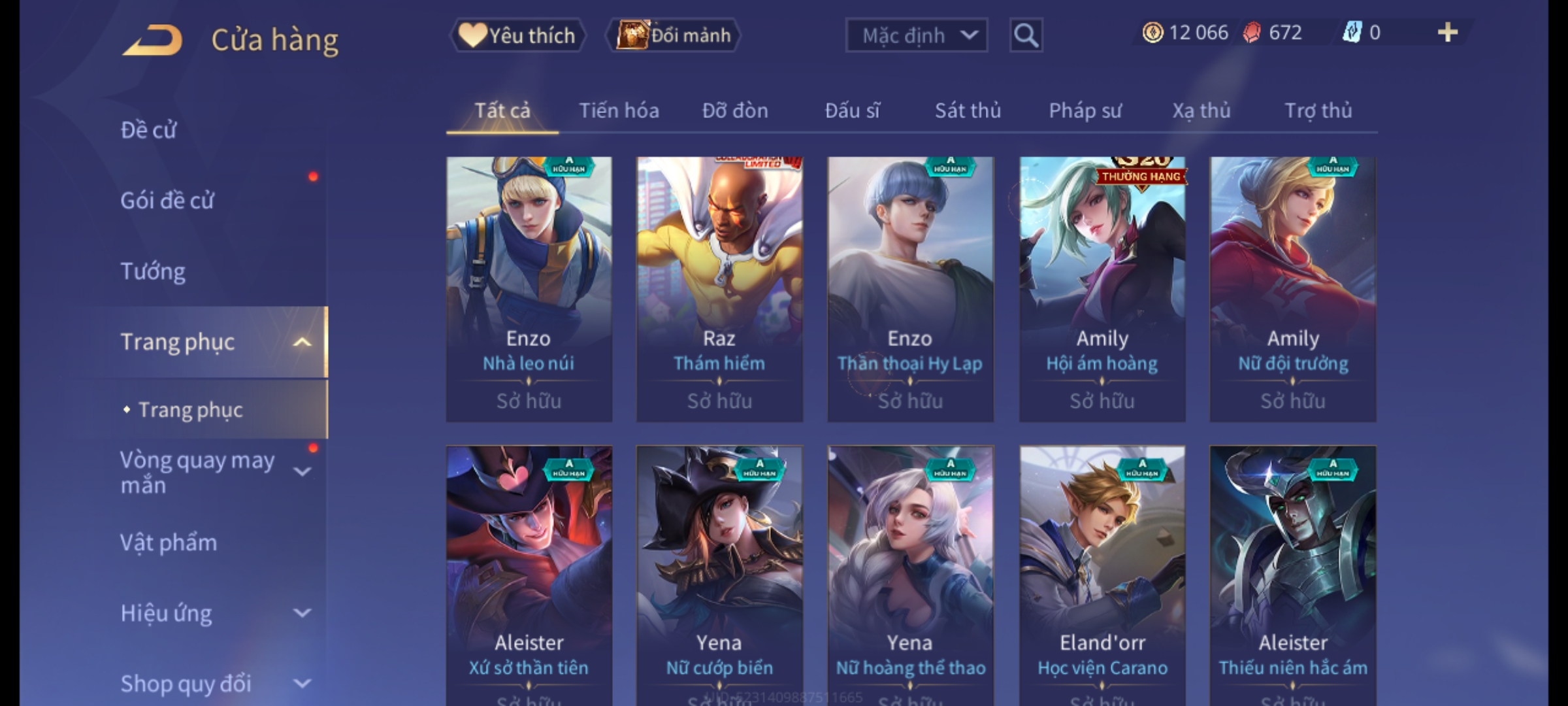Switch to the Sát thủ tab
The width and height of the screenshot is (1568, 706).
(968, 110)
